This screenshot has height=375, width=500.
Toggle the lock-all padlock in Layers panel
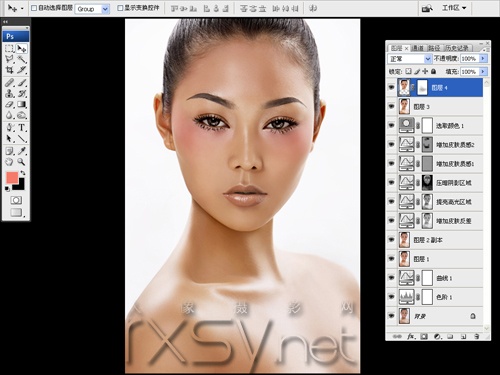click(x=433, y=71)
